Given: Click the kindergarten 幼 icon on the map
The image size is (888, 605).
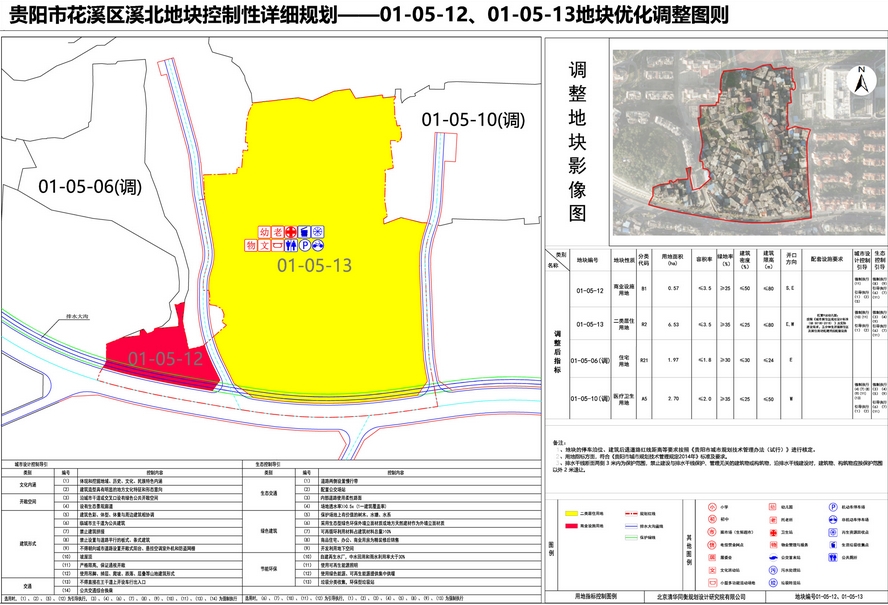Looking at the screenshot, I should pos(264,231).
